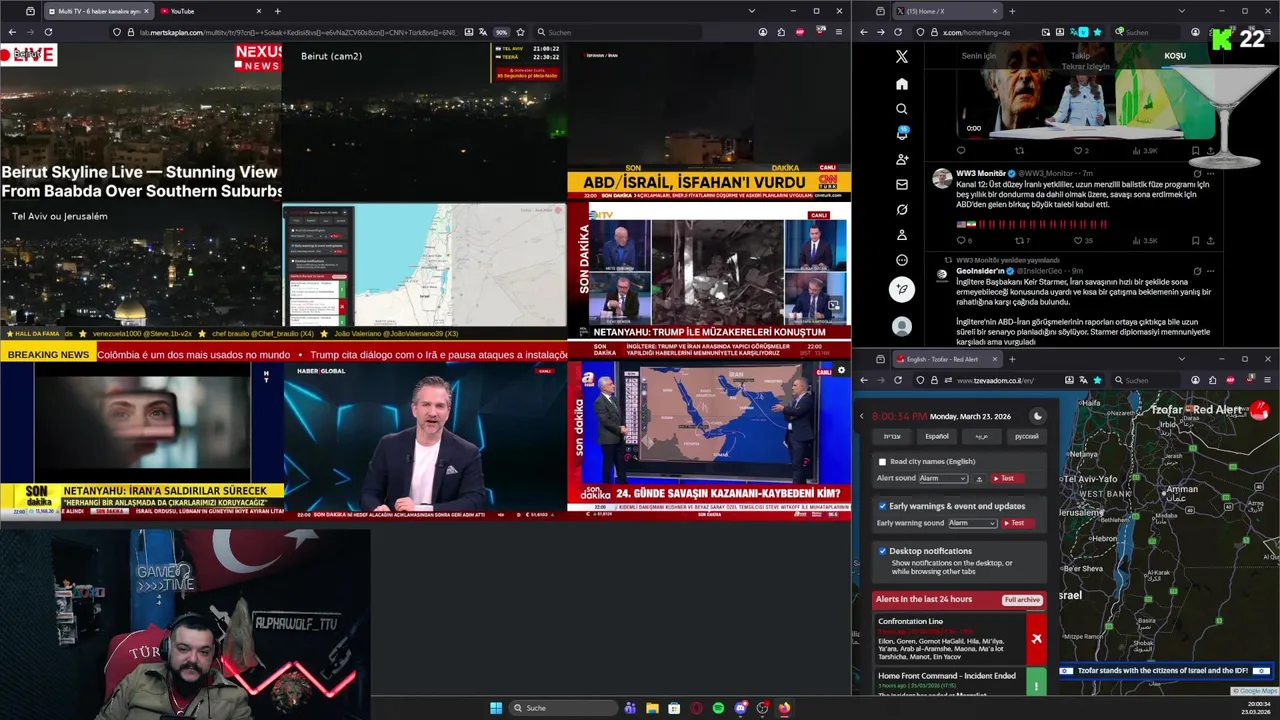
Task: Open X Messages envelope icon
Action: 901,184
